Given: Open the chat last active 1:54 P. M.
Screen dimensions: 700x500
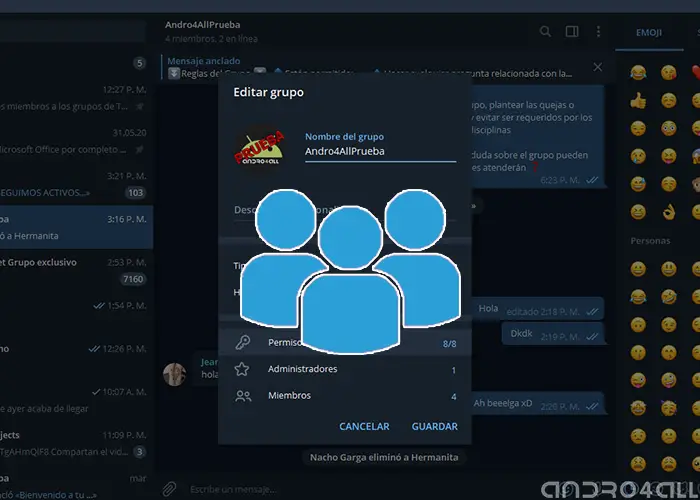Looking at the screenshot, I should (x=76, y=314).
